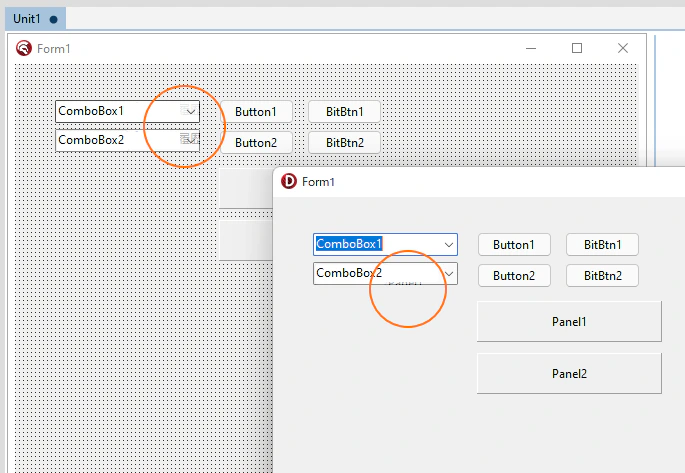Click Button2 in the running Form1 window
This screenshot has width=685, height=473.
pyautogui.click(x=514, y=276)
